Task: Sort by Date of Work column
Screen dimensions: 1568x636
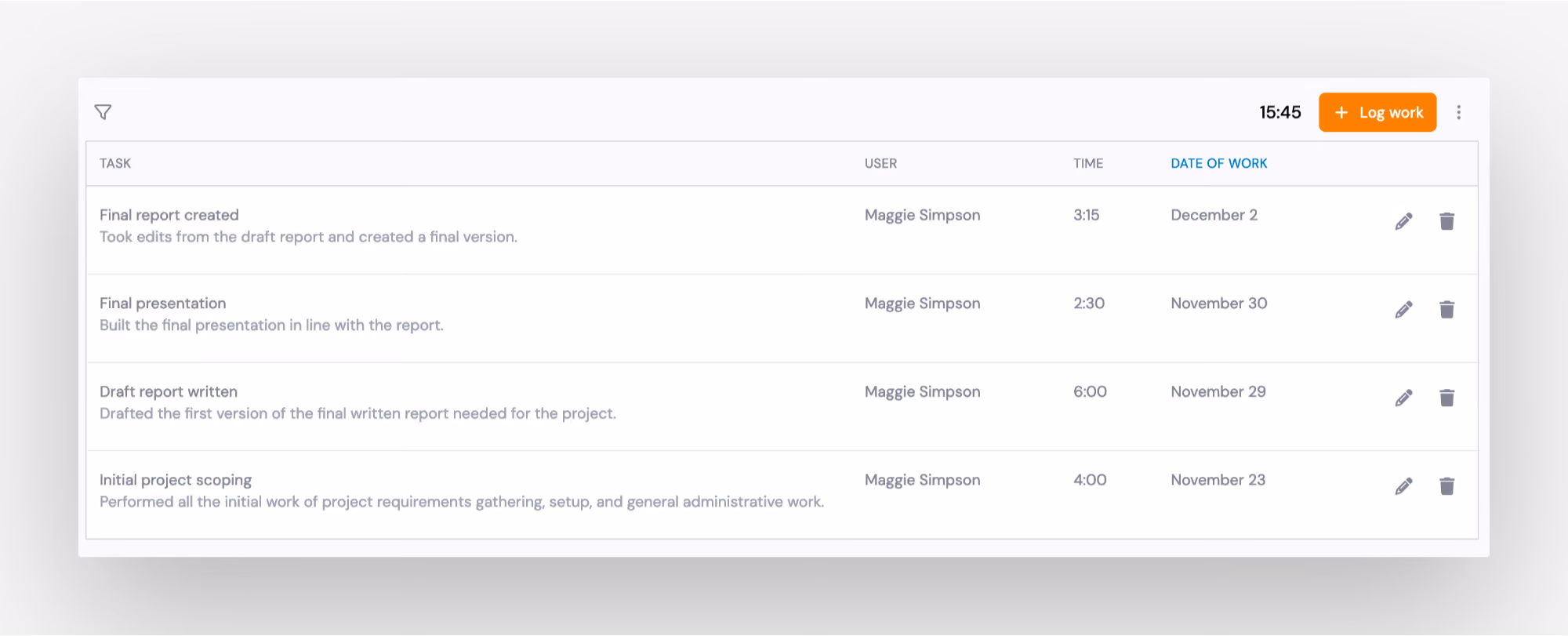Action: tap(1218, 163)
